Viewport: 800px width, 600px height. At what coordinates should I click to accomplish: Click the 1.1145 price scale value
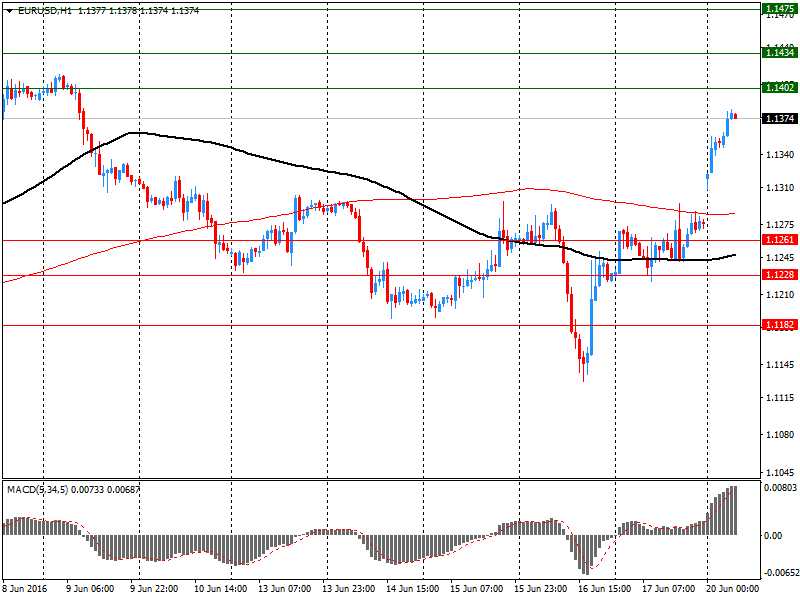[x=781, y=365]
